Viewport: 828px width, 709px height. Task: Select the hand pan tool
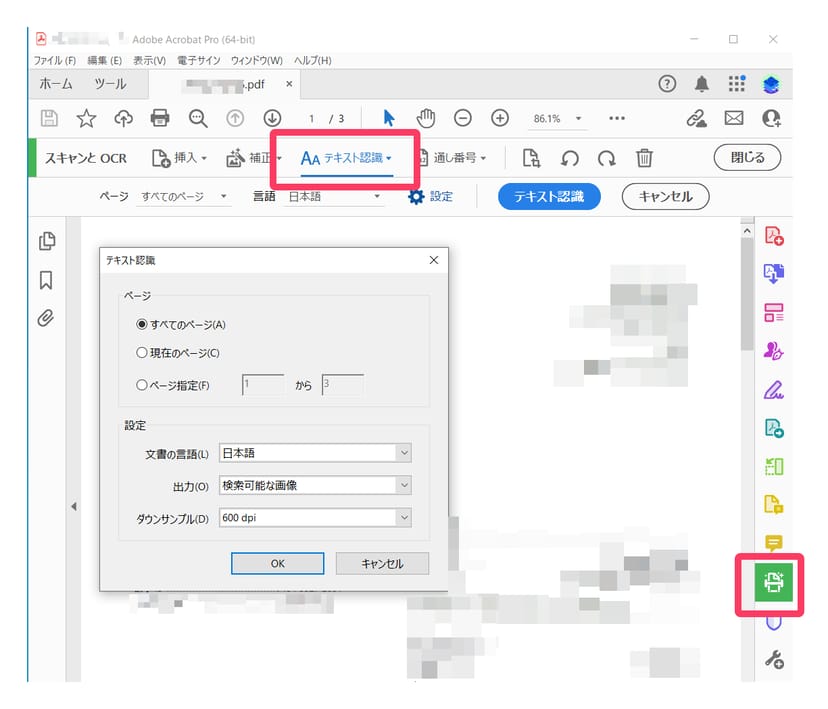[x=426, y=118]
